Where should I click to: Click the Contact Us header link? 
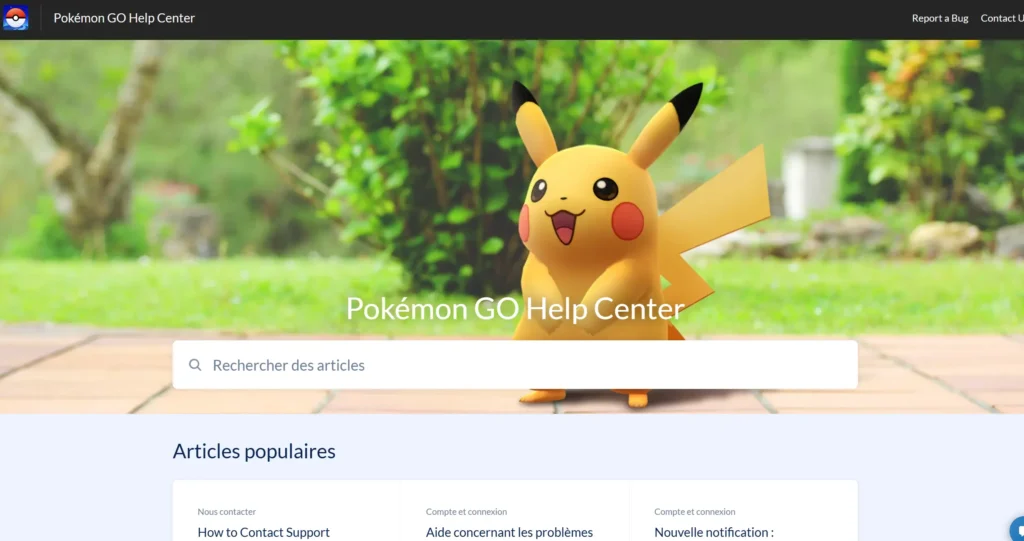point(1002,18)
